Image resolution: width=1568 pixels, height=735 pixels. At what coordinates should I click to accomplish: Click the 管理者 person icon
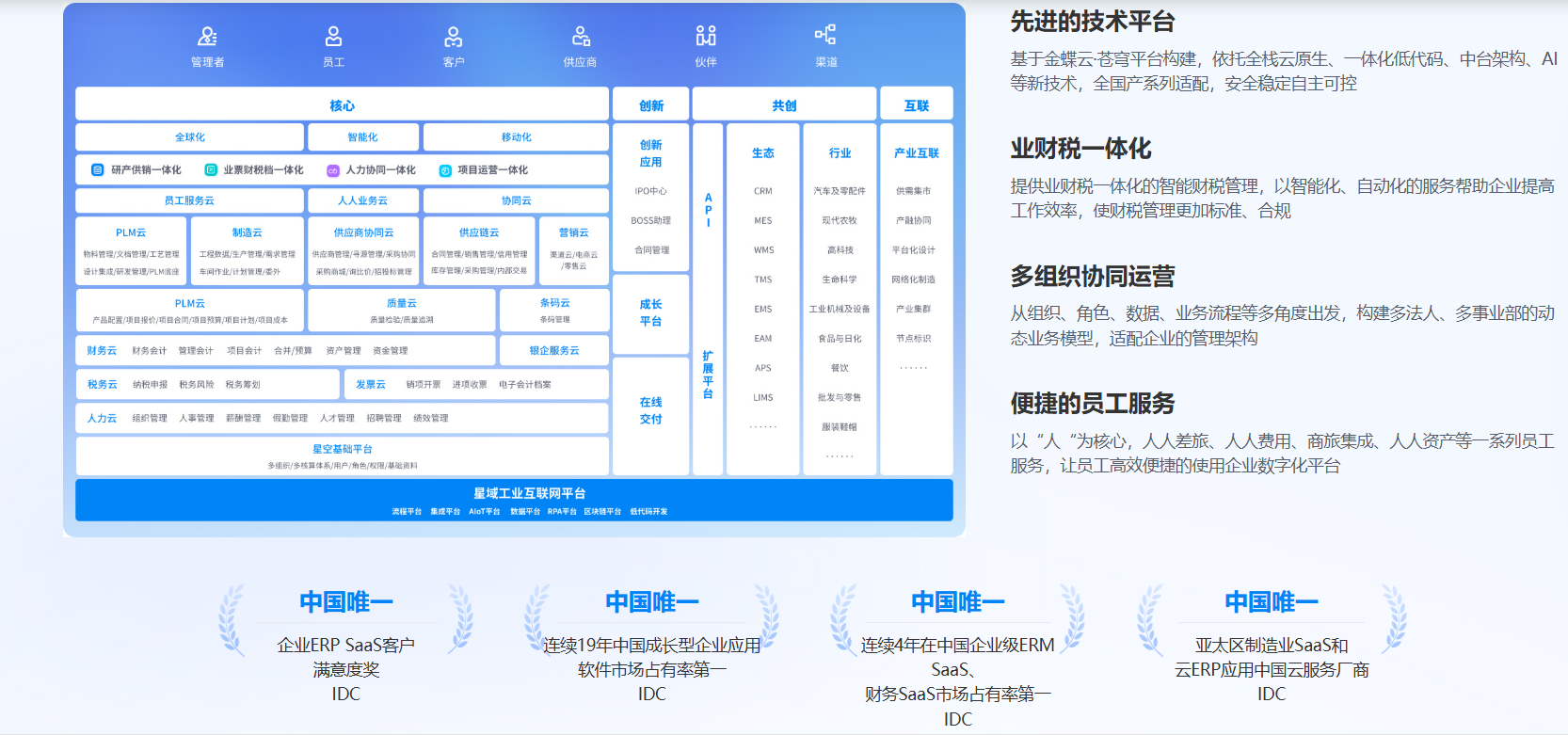207,37
